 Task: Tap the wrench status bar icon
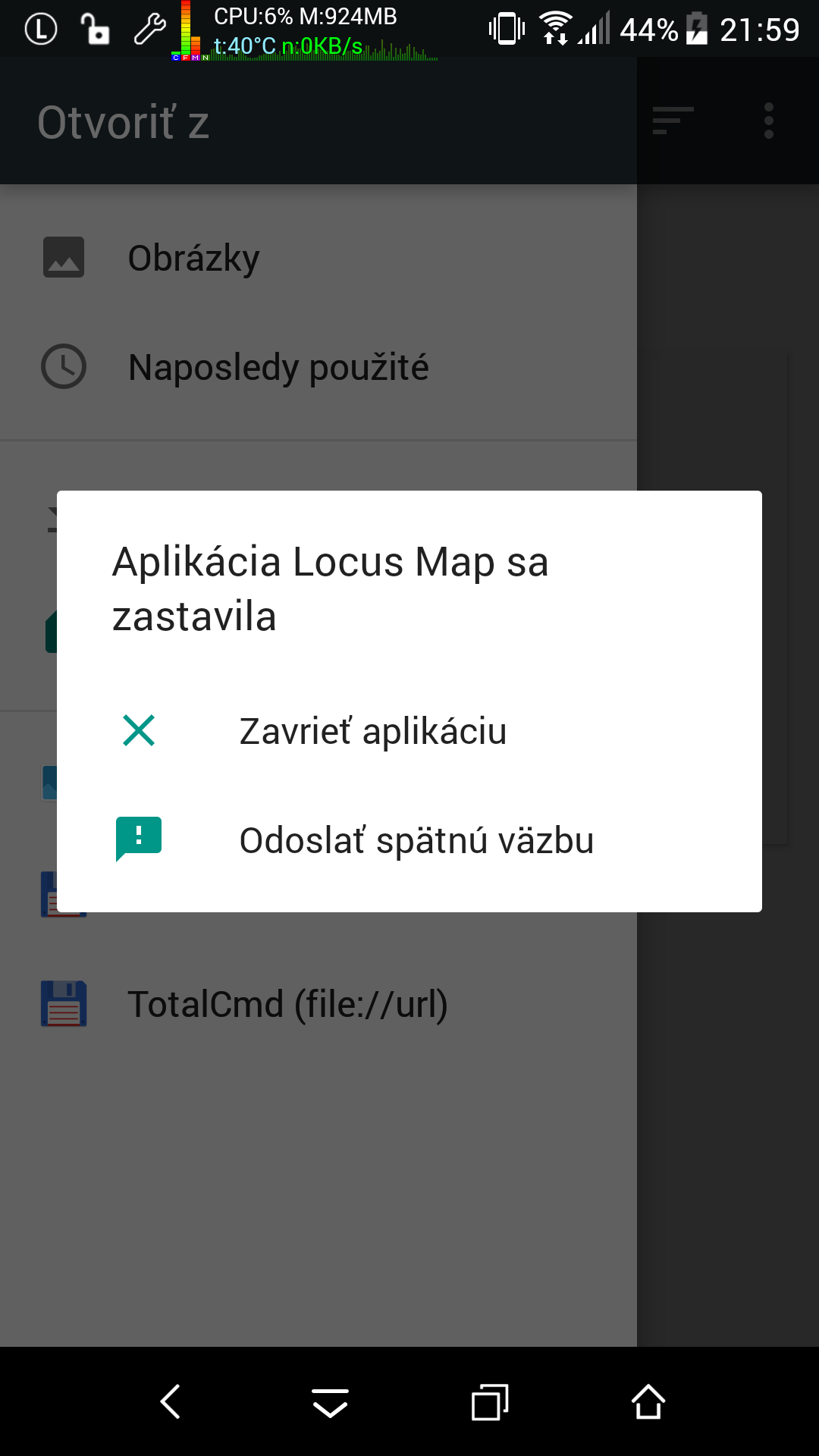[x=150, y=30]
